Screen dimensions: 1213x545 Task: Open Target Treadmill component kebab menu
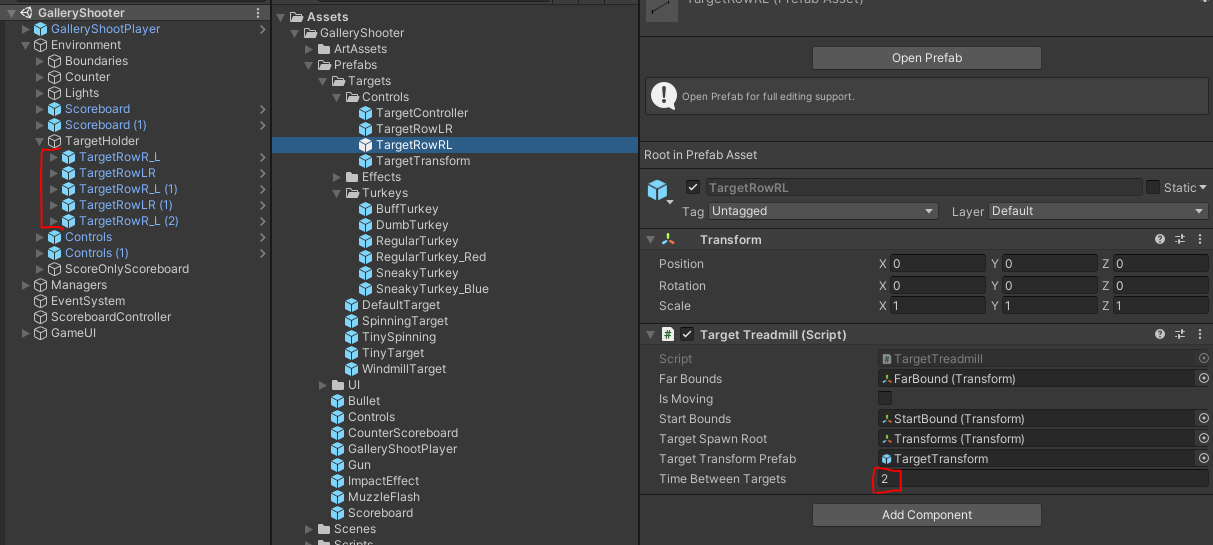[1199, 334]
